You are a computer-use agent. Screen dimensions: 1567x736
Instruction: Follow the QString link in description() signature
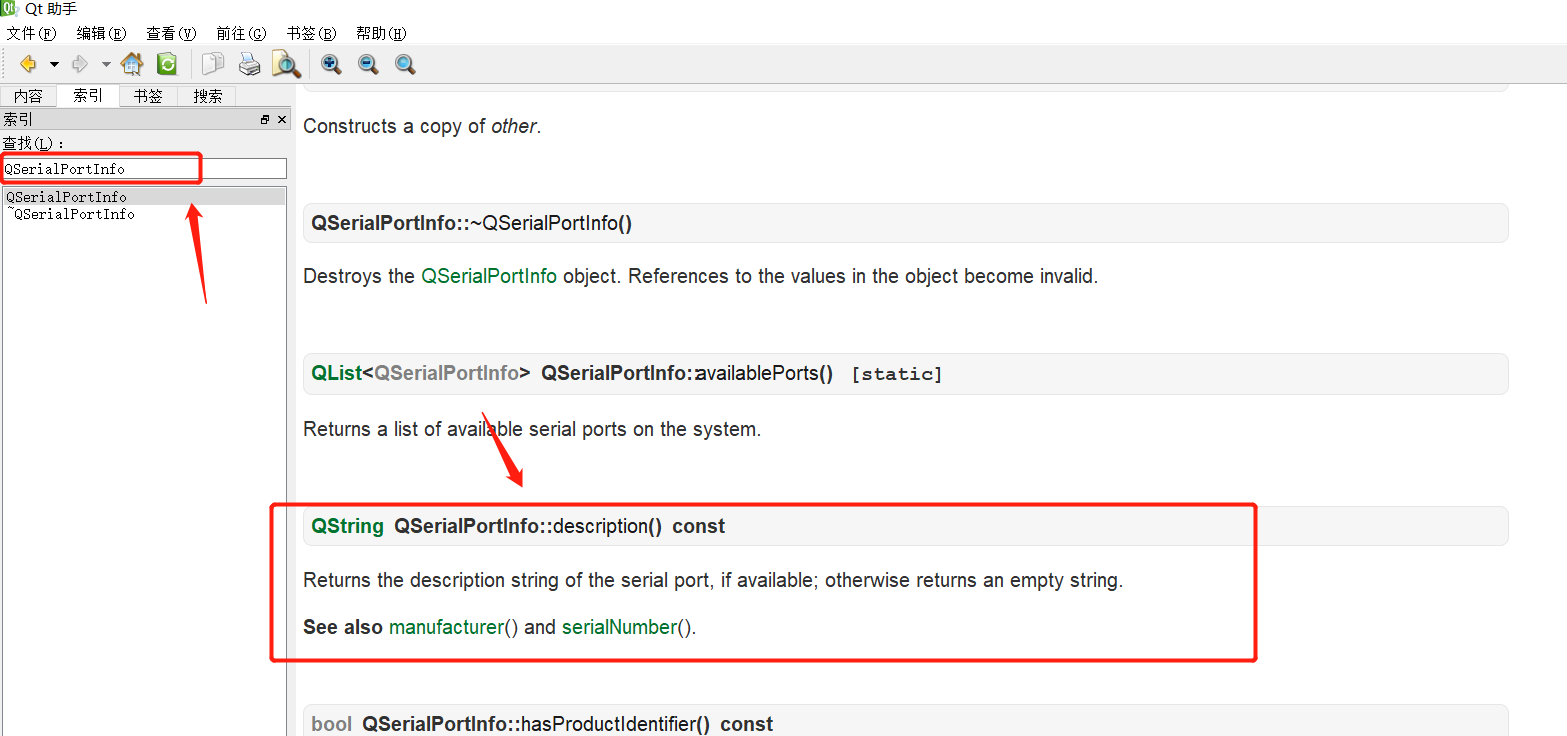tap(347, 526)
